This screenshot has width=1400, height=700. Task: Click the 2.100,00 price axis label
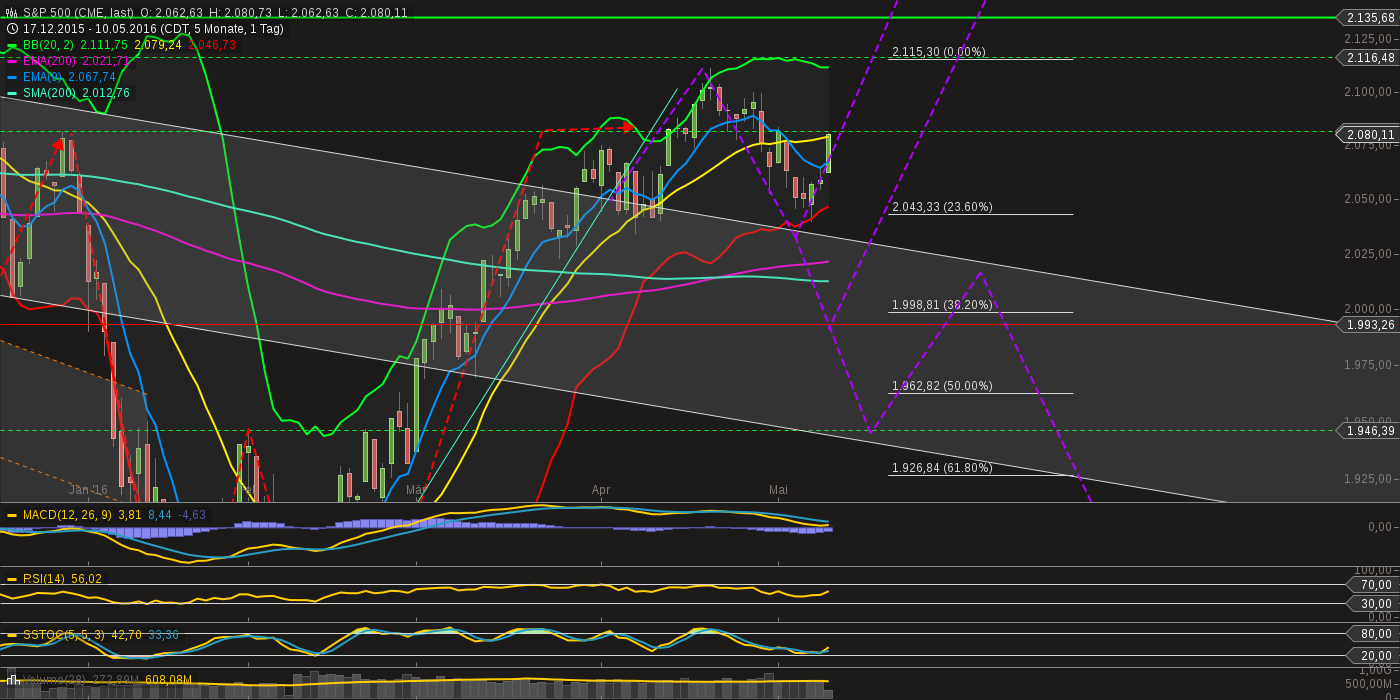(x=1368, y=92)
